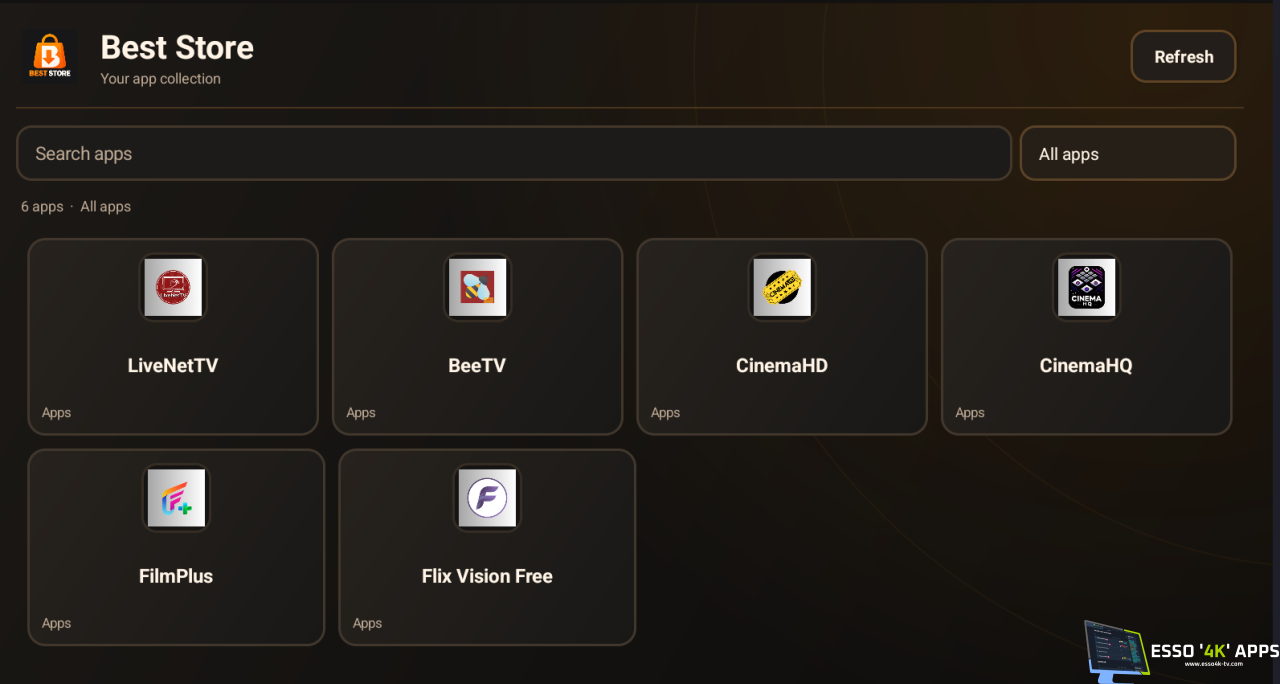Focus the Search apps field
The image size is (1280, 684).
pyautogui.click(x=514, y=154)
